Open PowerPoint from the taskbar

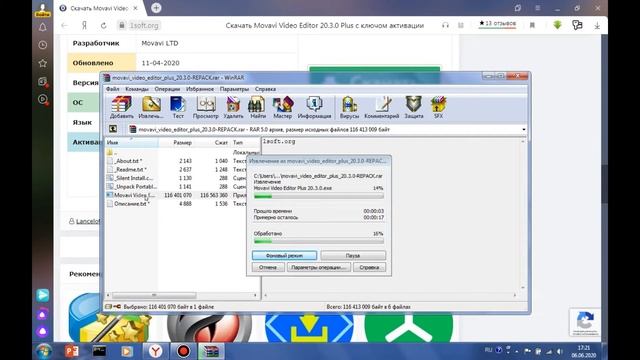(x=72, y=351)
